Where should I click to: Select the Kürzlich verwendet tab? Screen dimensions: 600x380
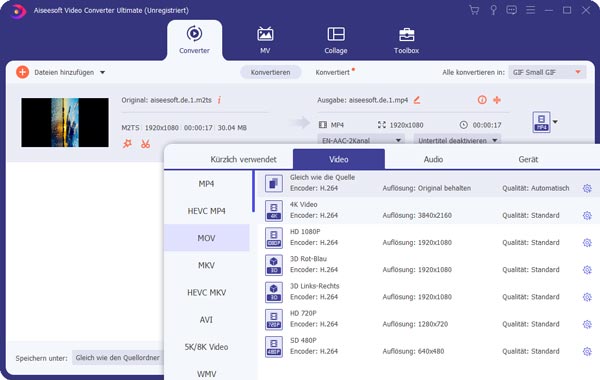243,159
